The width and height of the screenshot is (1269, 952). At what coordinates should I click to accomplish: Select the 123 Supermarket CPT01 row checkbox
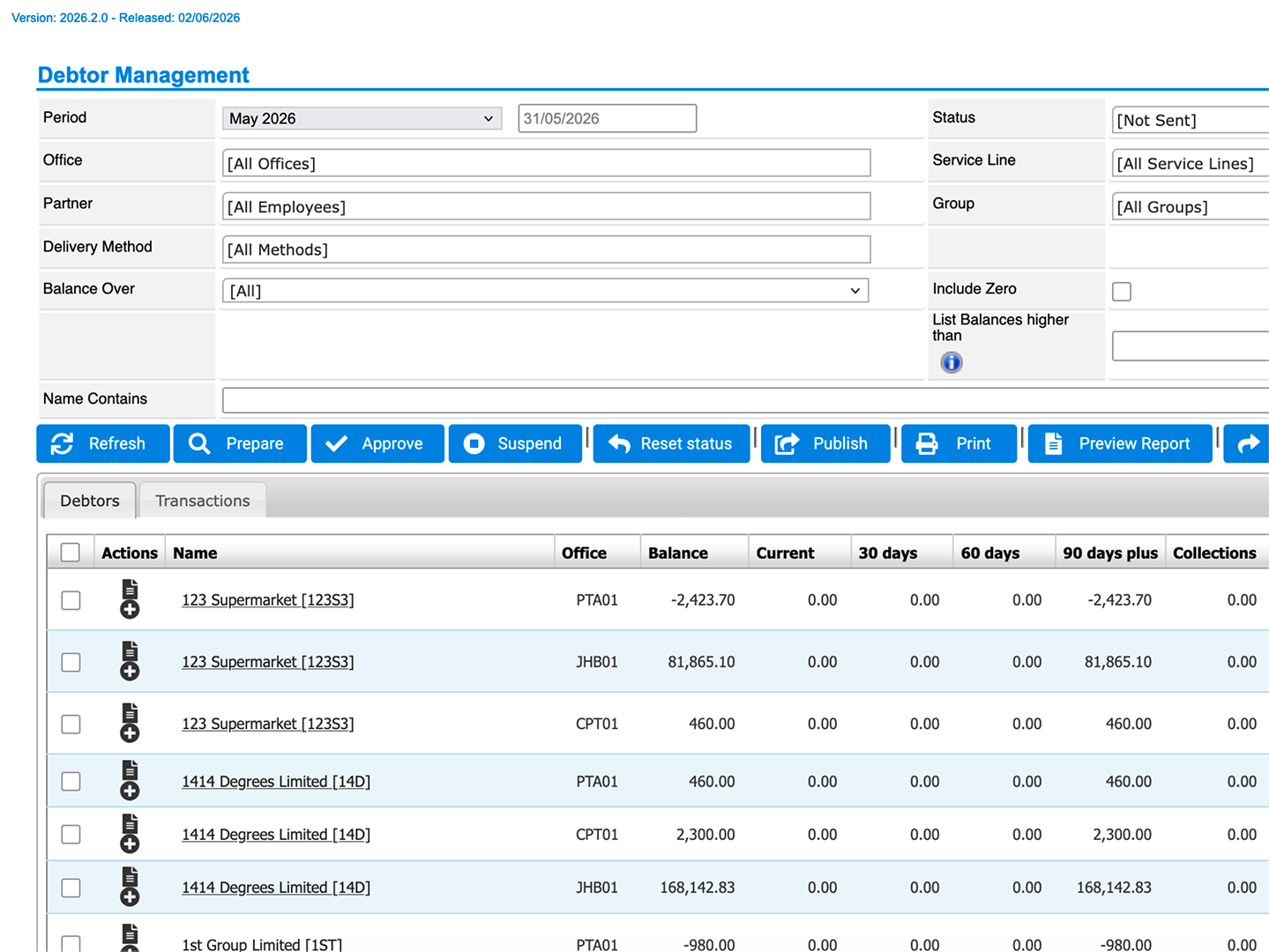pos(71,724)
